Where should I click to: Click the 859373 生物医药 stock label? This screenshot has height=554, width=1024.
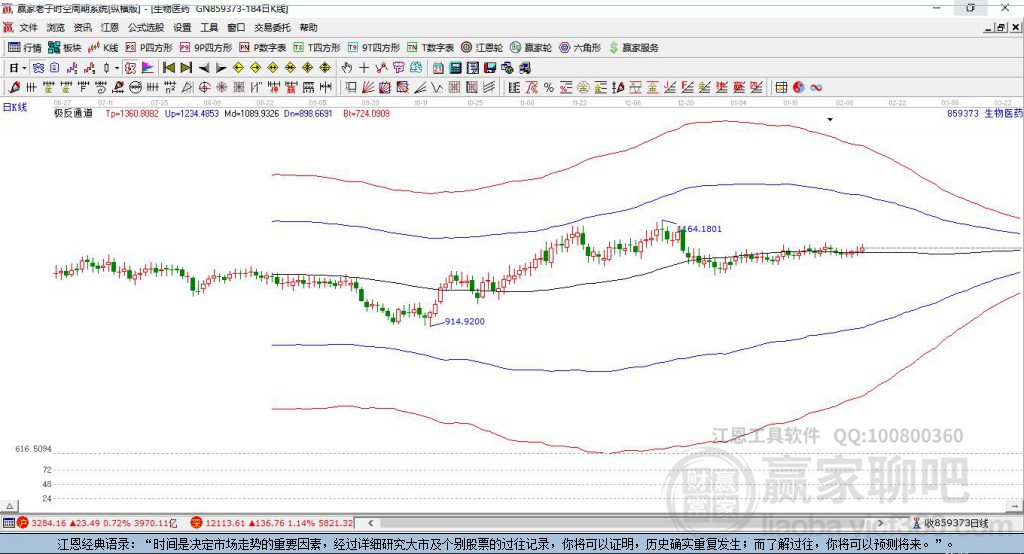pyautogui.click(x=985, y=114)
